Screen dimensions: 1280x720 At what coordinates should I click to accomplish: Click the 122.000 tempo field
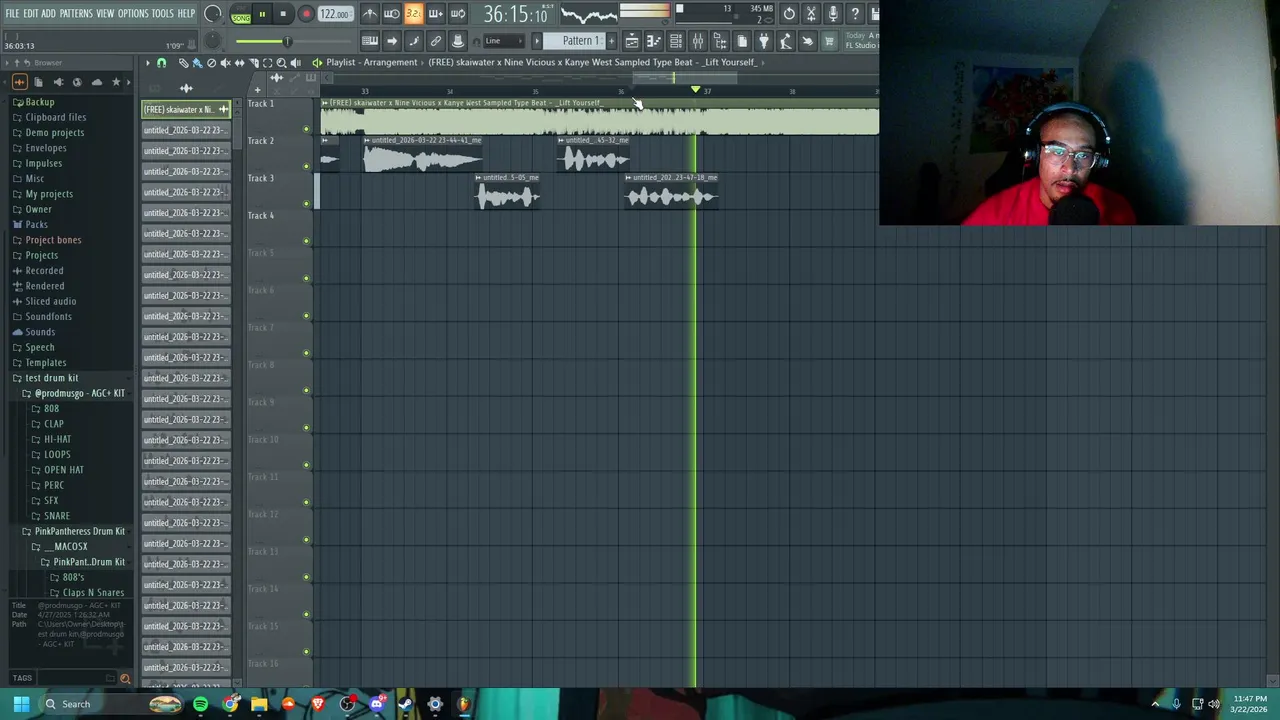tap(335, 14)
